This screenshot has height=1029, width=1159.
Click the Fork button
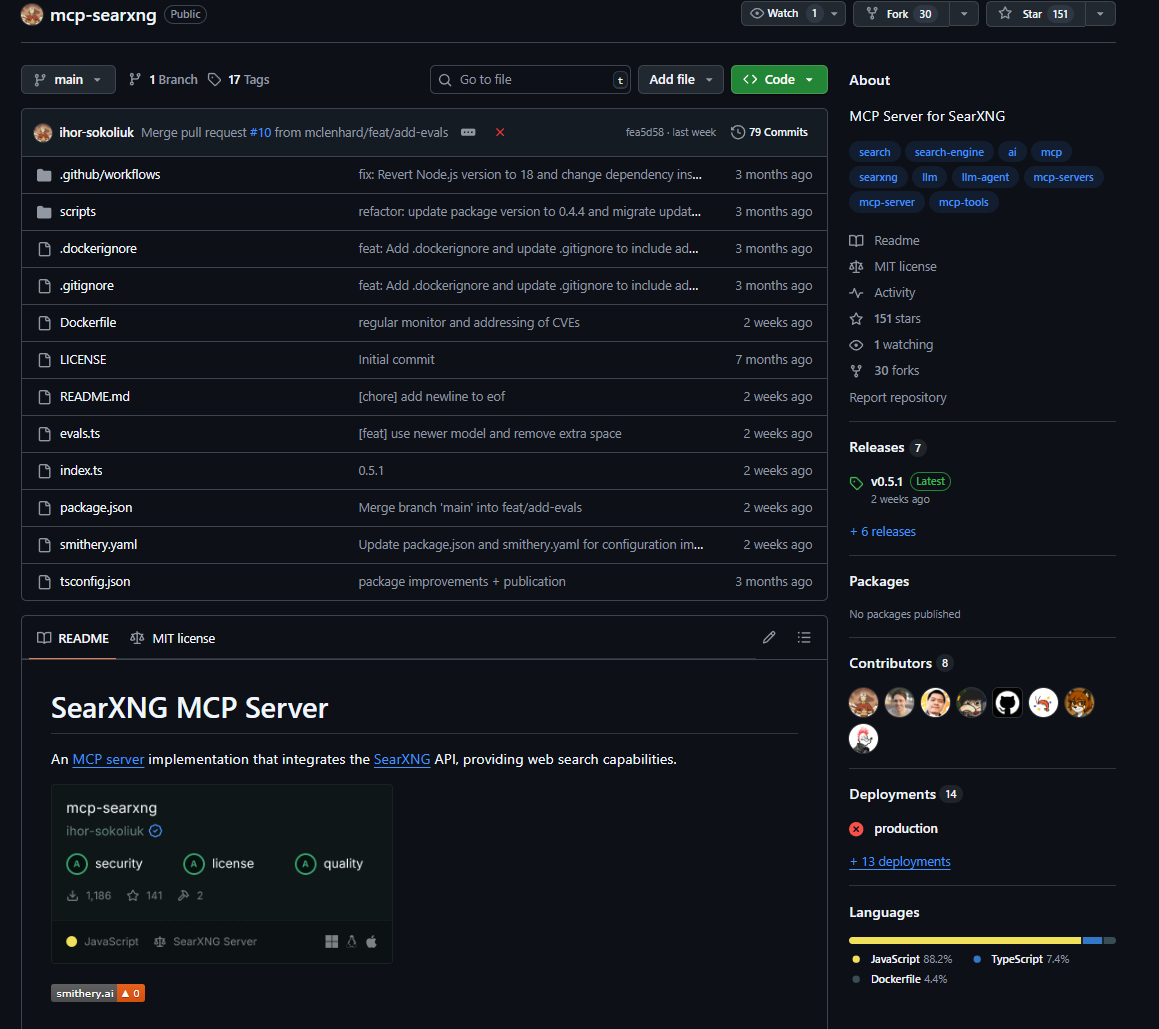[x=901, y=13]
